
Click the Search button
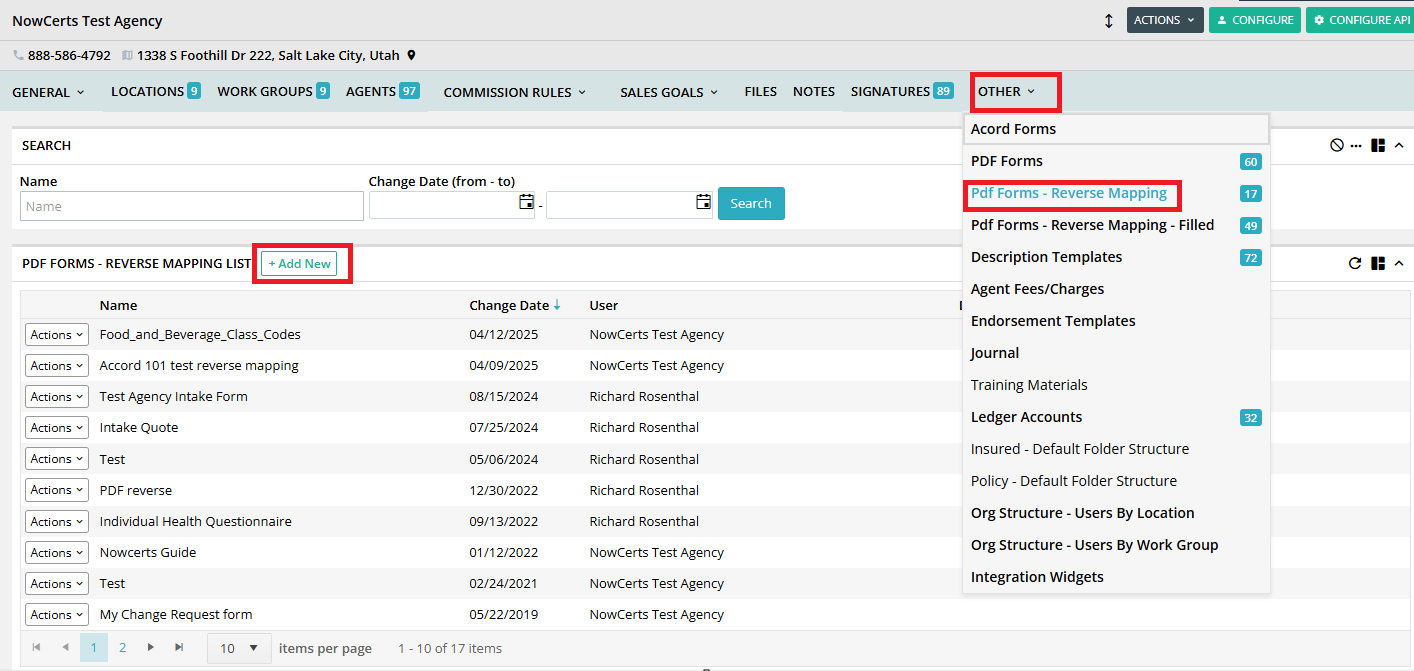(751, 203)
